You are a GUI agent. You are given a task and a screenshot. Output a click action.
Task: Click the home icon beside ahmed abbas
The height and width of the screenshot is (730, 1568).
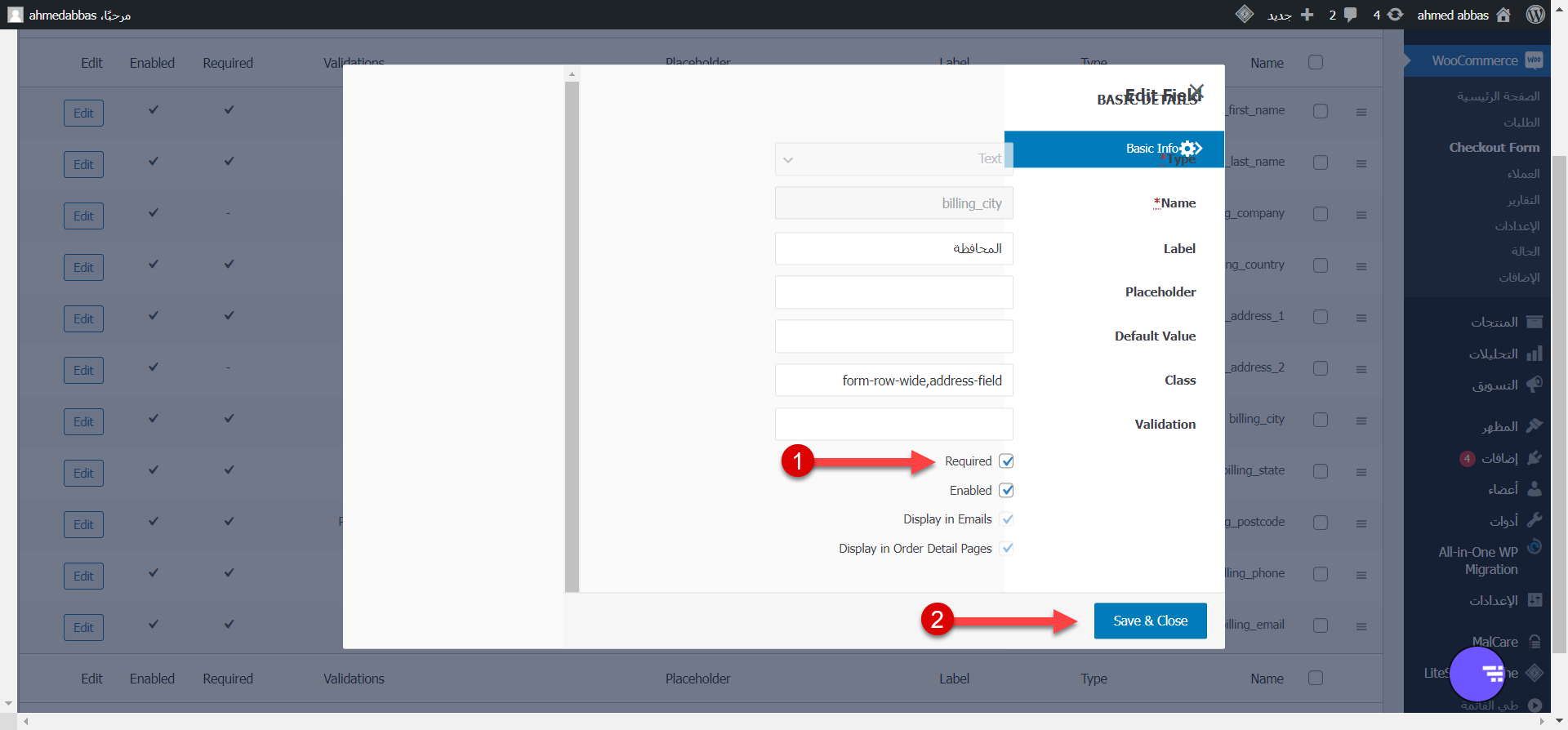point(1503,15)
